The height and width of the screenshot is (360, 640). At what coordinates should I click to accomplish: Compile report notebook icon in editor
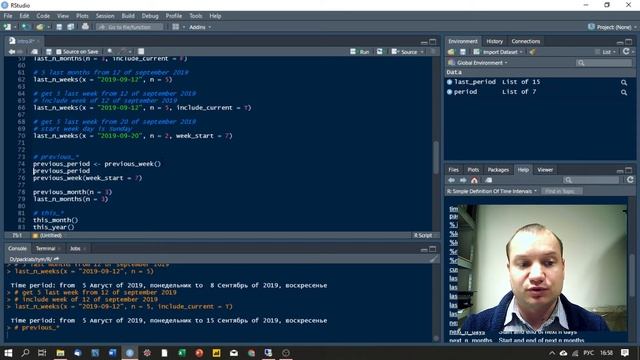141,52
